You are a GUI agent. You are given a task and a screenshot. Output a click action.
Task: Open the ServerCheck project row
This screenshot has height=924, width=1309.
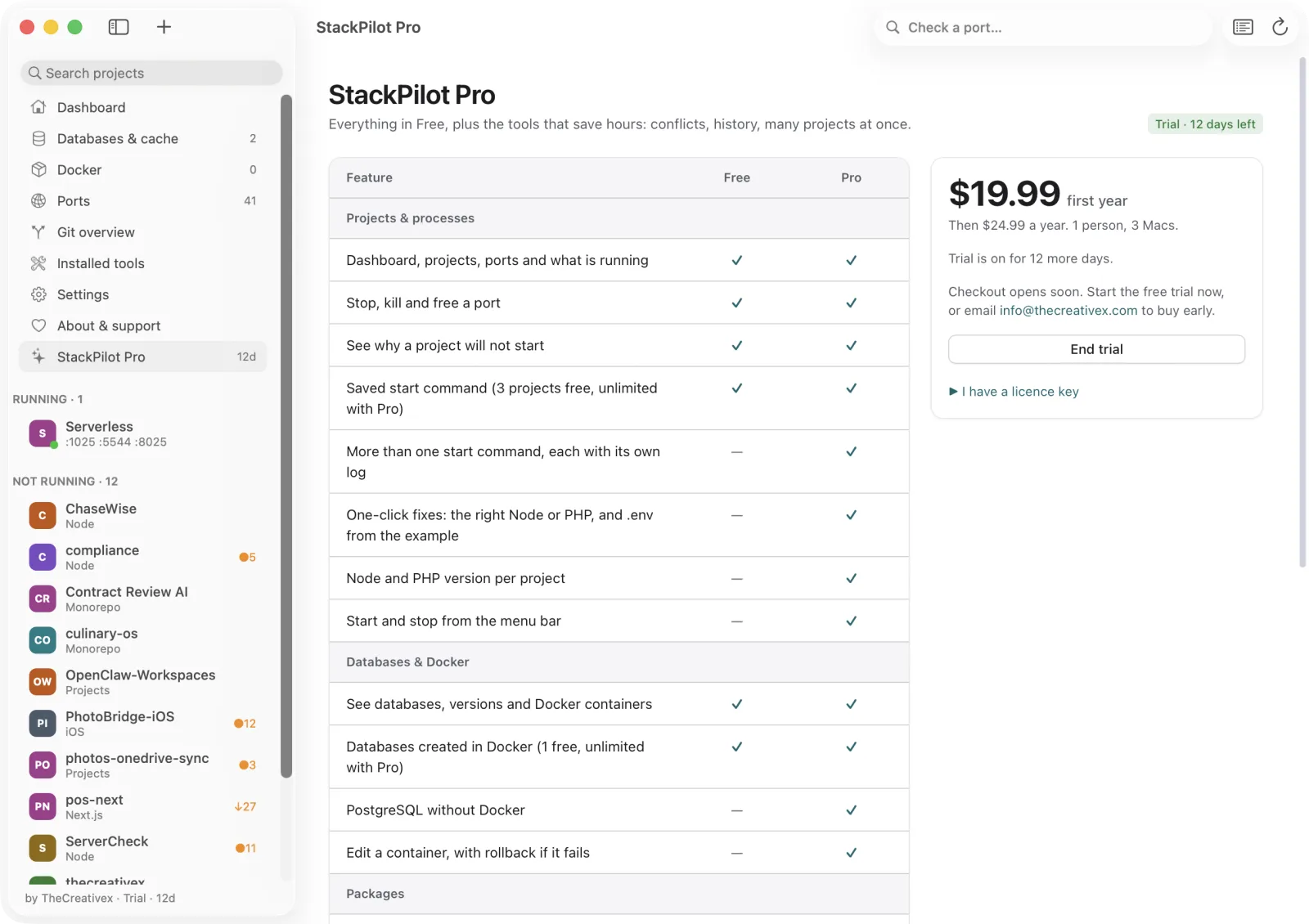pyautogui.click(x=142, y=848)
